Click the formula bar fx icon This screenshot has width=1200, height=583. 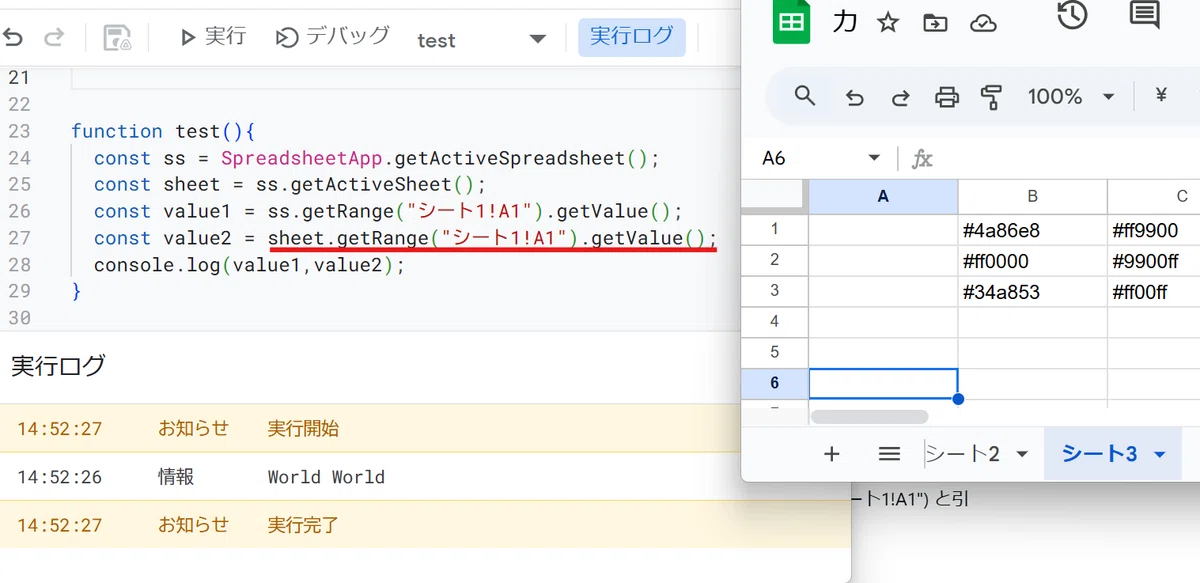click(922, 159)
